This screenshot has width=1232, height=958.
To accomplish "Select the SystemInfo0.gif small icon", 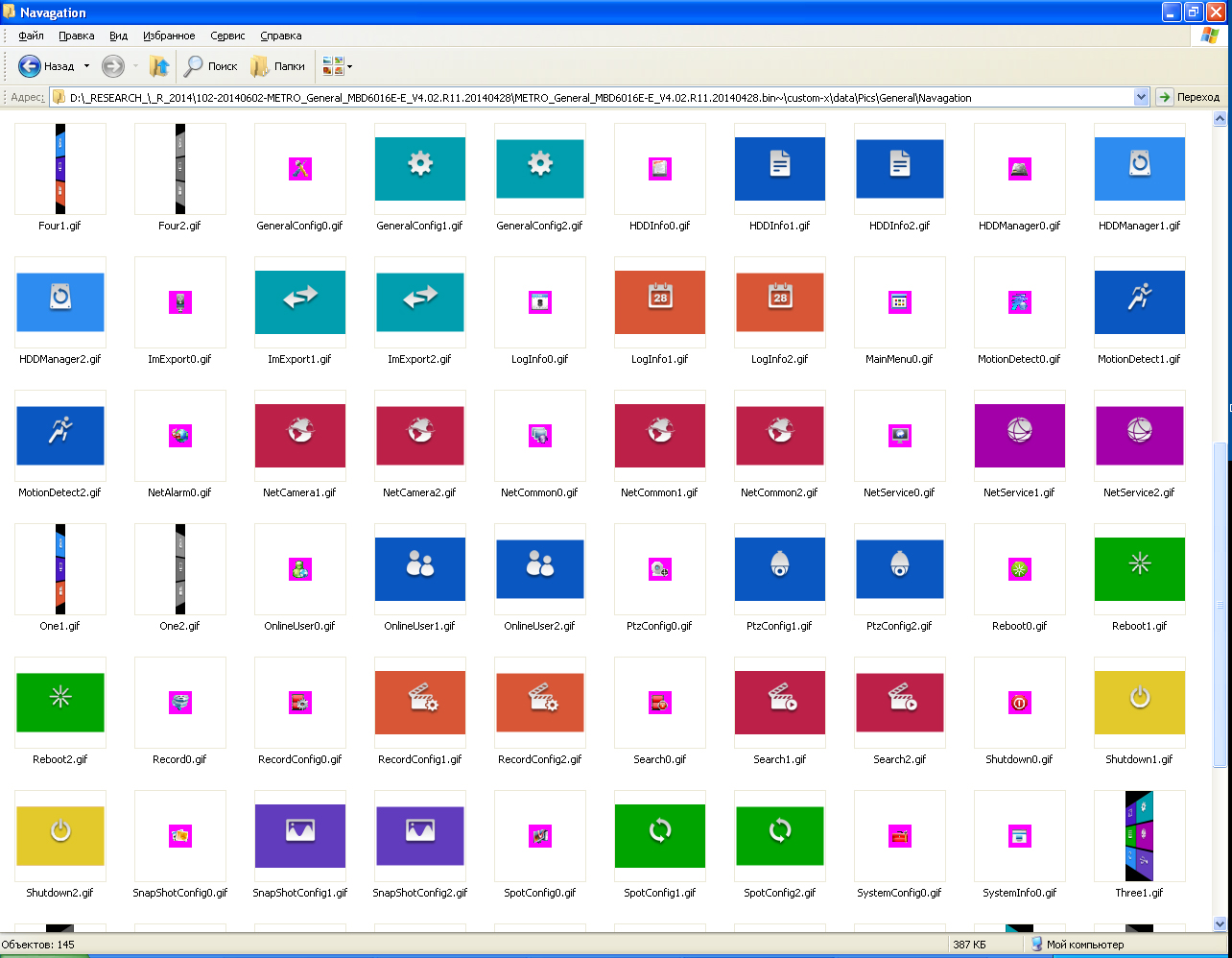I will (1019, 836).
